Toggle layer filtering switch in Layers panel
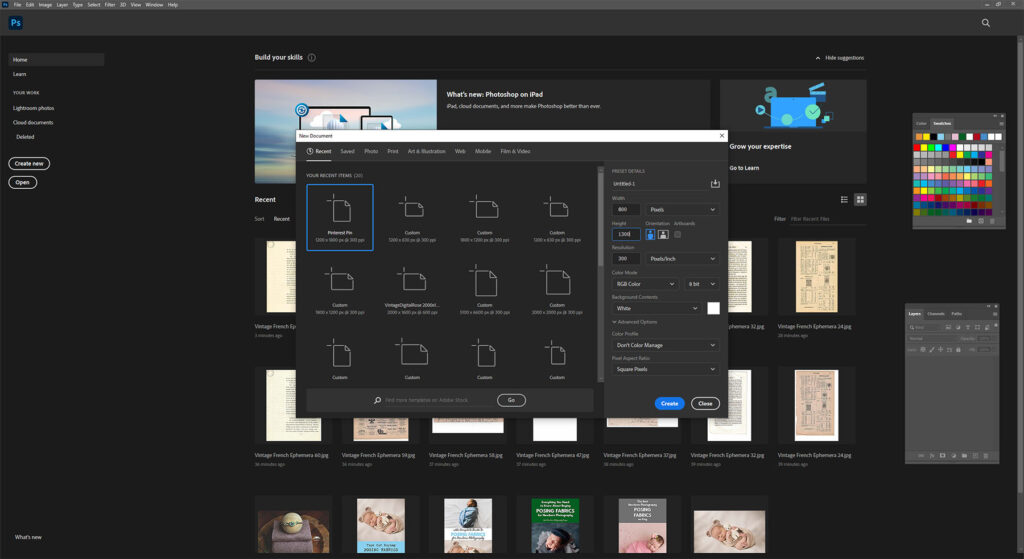This screenshot has height=559, width=1024. [996, 325]
